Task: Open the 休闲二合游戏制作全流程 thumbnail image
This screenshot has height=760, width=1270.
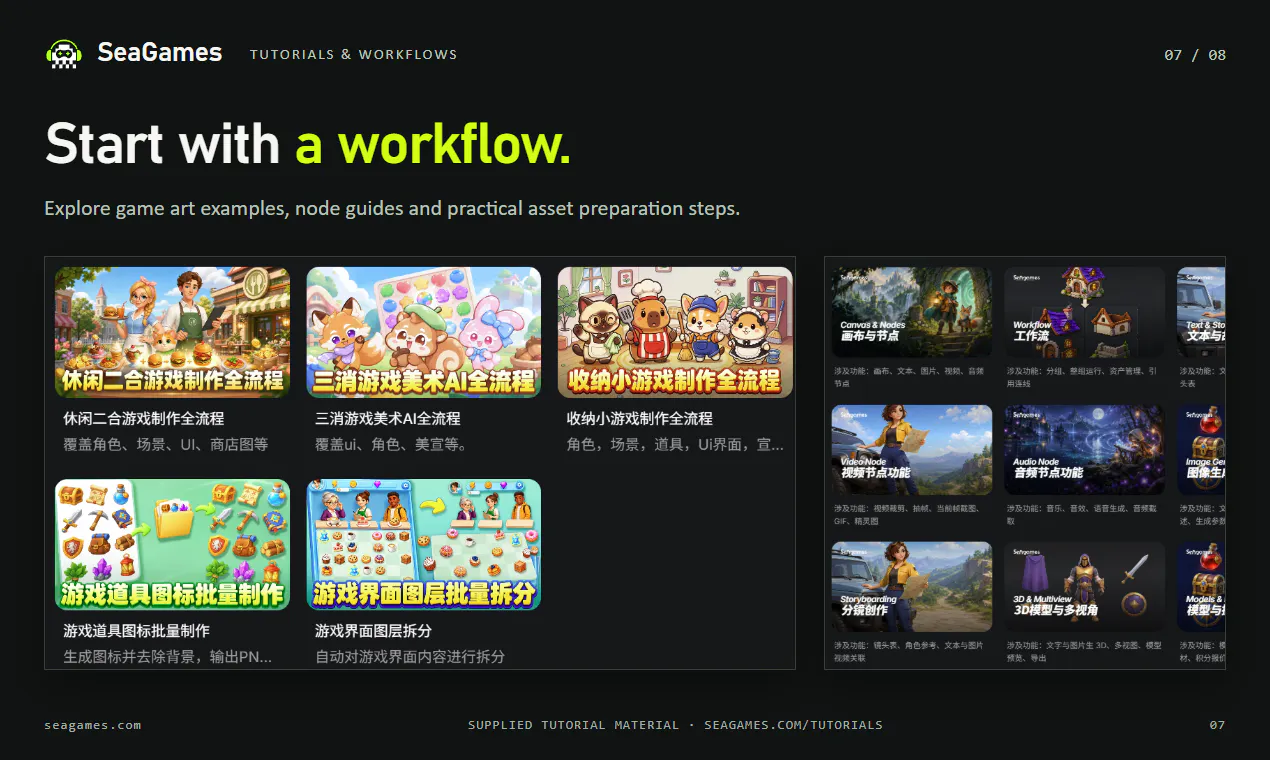Action: point(172,332)
